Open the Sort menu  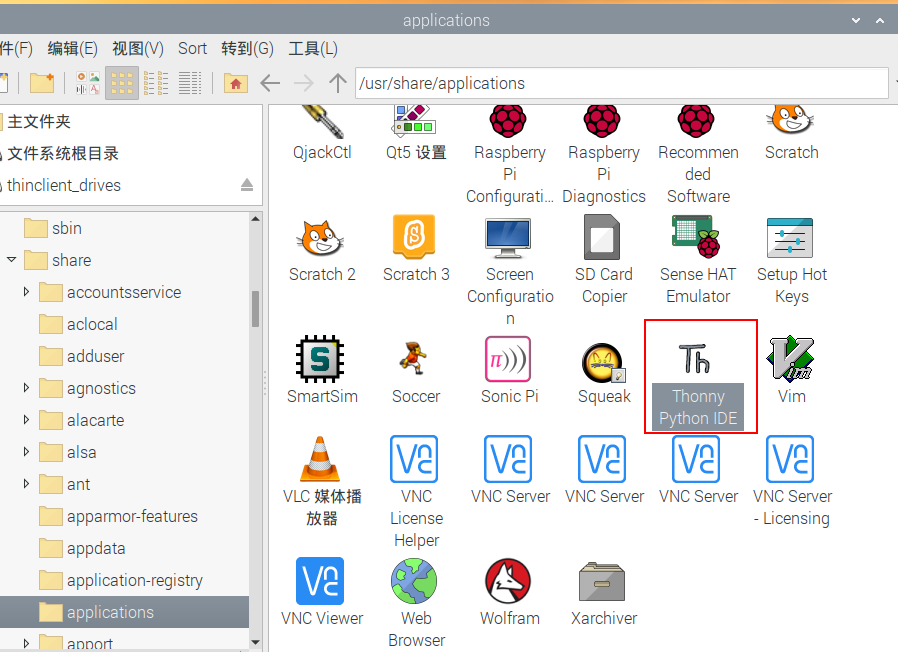pos(192,49)
